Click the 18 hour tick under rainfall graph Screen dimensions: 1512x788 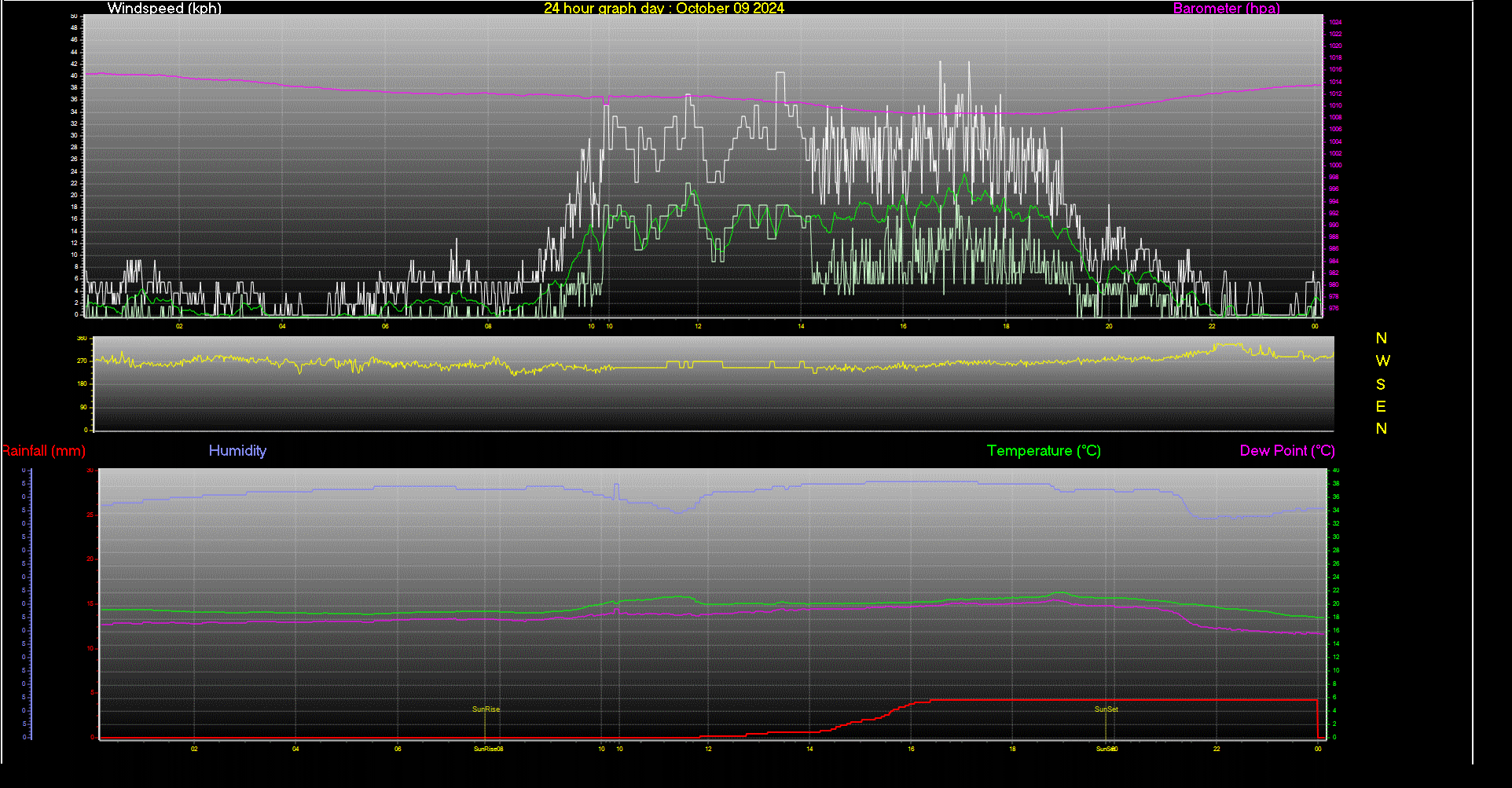tap(1012, 749)
